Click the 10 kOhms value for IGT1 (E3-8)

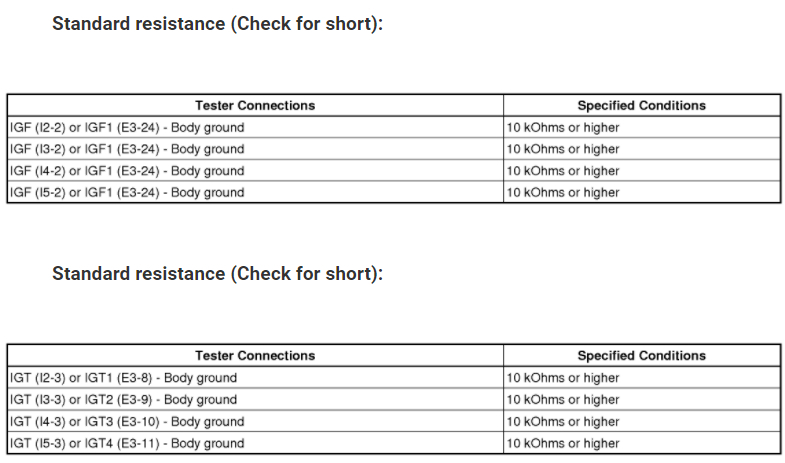click(563, 378)
